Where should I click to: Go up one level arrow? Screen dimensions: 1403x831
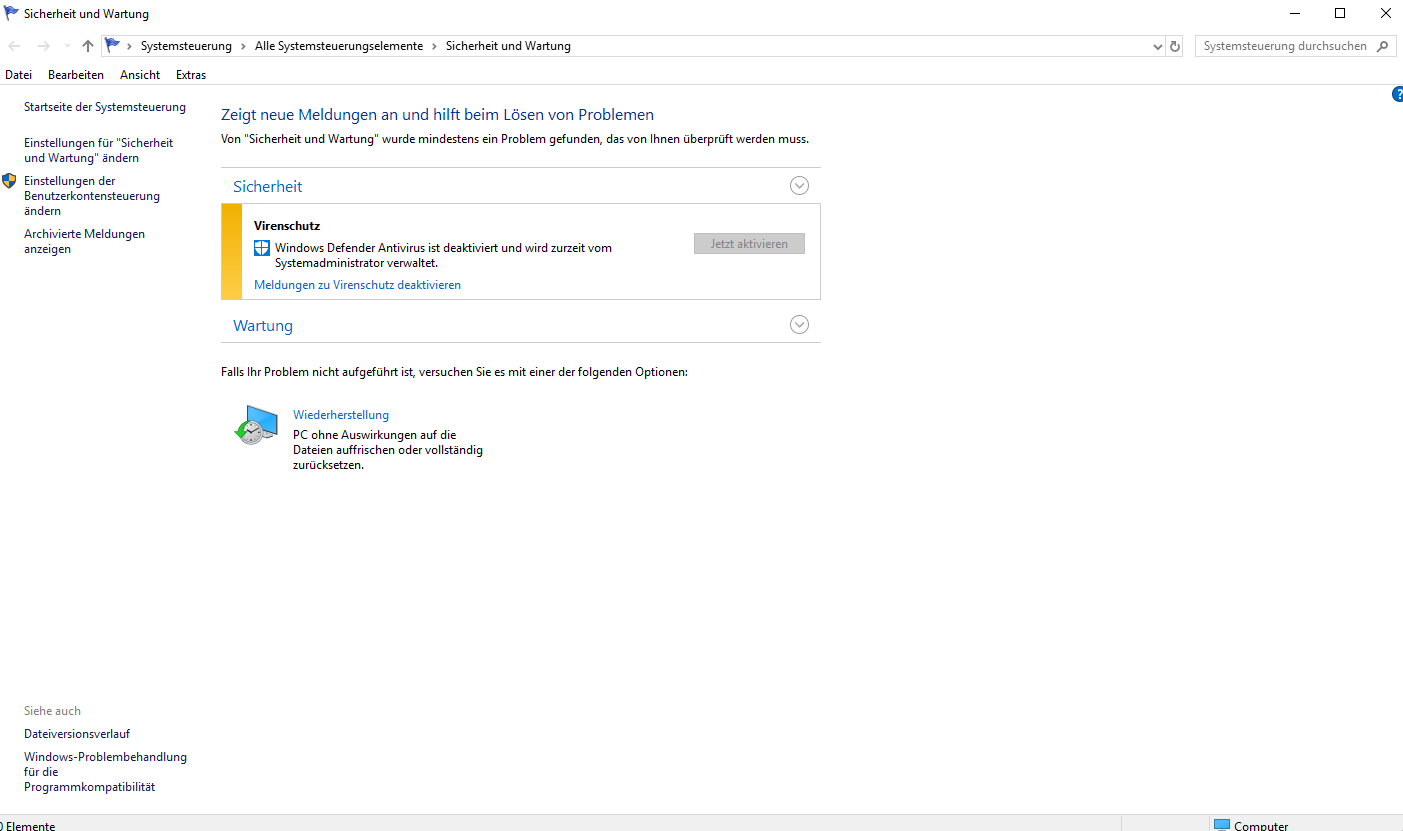[88, 46]
